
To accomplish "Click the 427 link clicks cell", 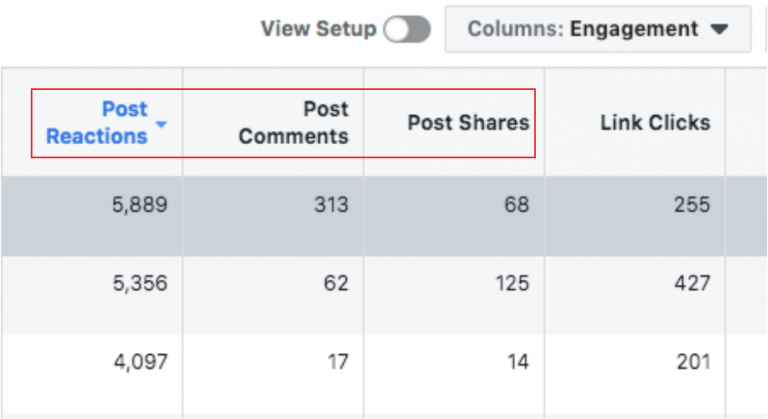I will [691, 284].
